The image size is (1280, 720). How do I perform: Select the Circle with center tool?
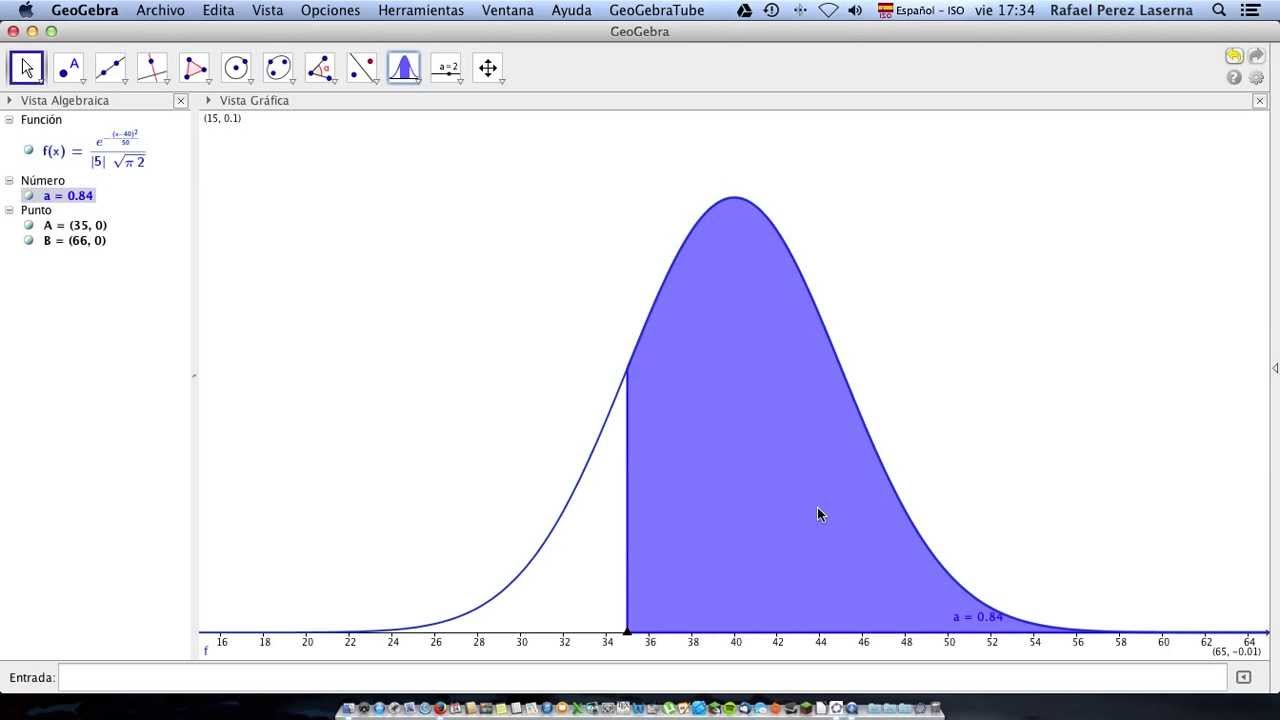coord(236,68)
